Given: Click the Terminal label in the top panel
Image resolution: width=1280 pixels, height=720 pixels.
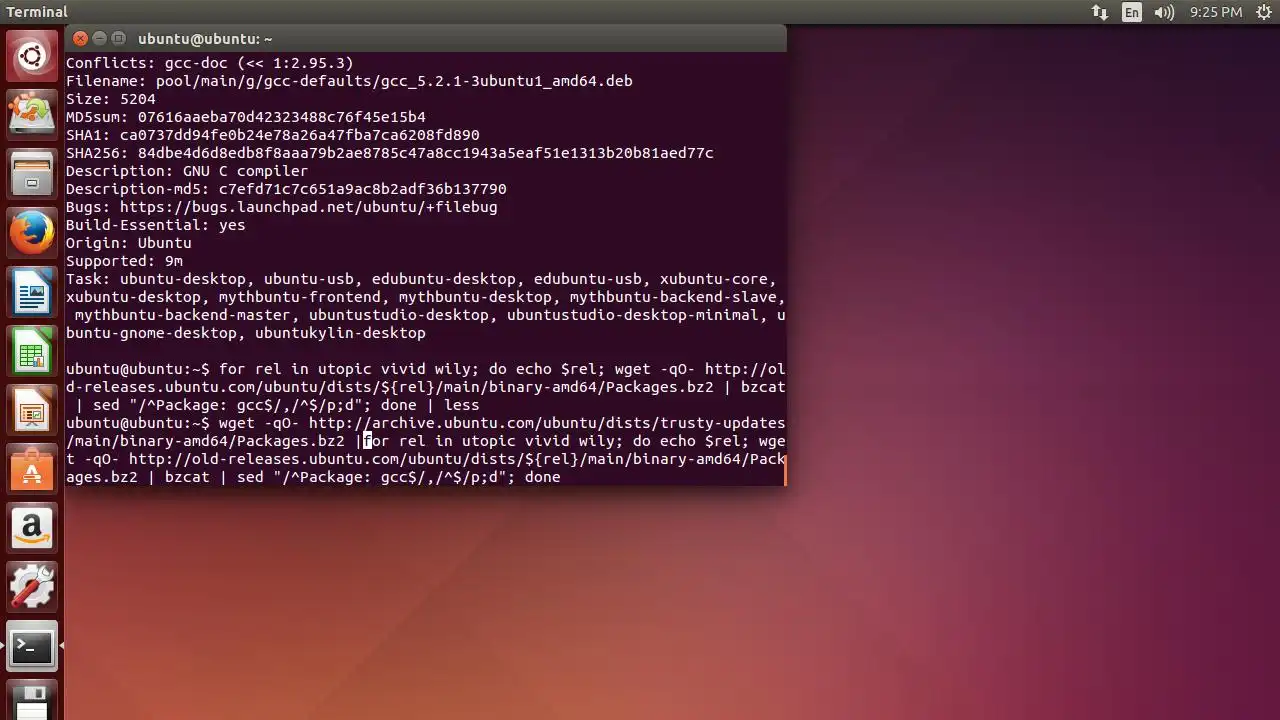Looking at the screenshot, I should pos(37,12).
